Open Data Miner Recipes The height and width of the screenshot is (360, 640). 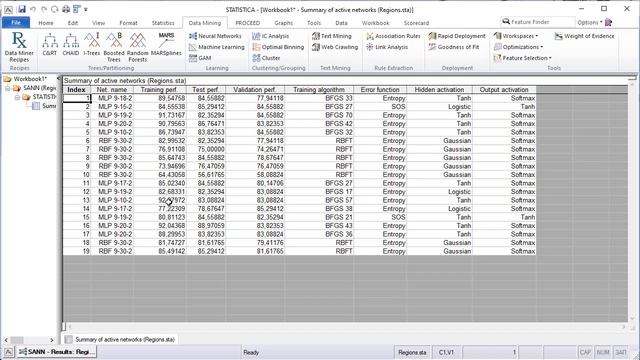[x=19, y=47]
